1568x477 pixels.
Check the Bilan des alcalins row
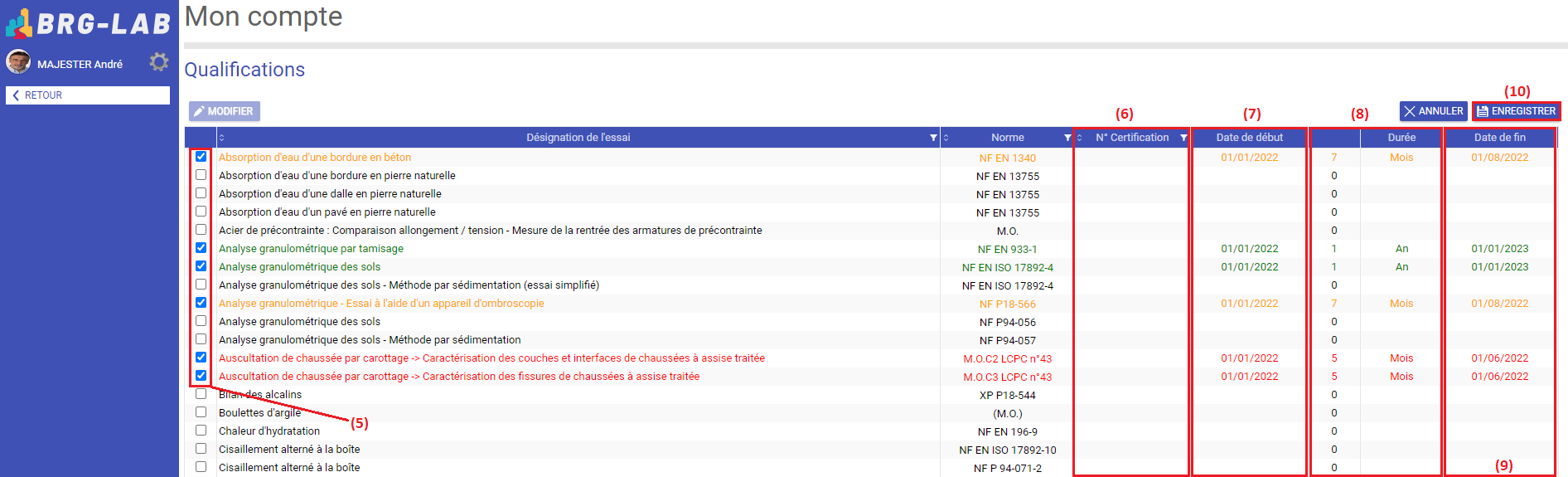click(201, 394)
